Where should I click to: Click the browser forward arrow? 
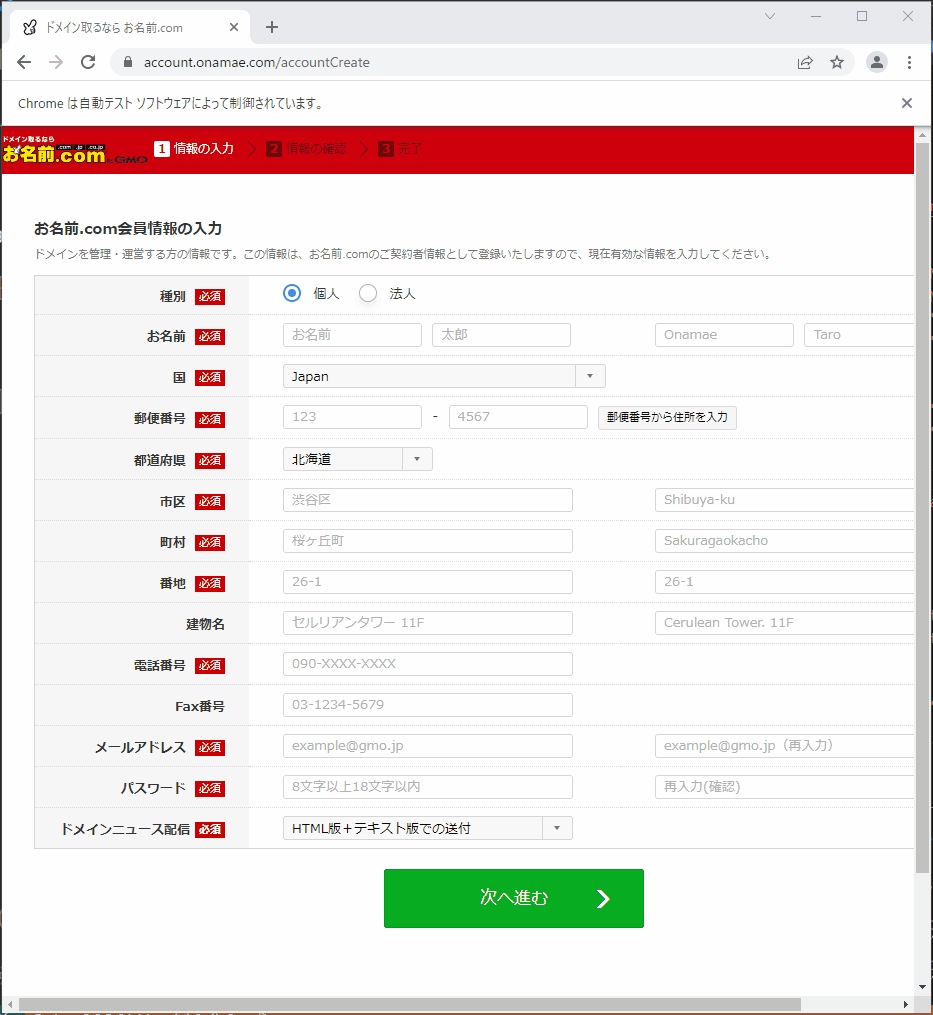56,62
